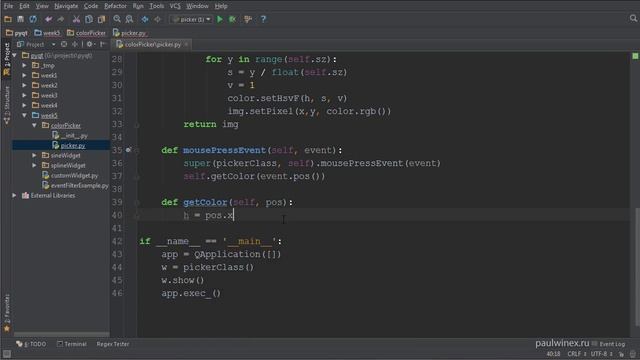Screen dimensions: 640x360
Task: Expand the sineWidget folder
Action: tap(35, 156)
